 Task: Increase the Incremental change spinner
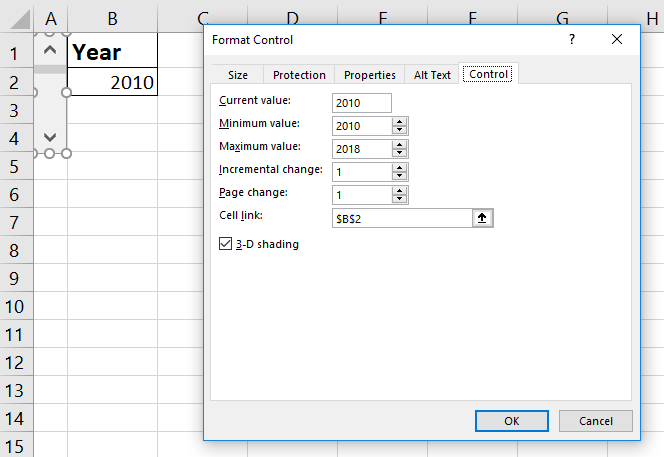coord(399,167)
